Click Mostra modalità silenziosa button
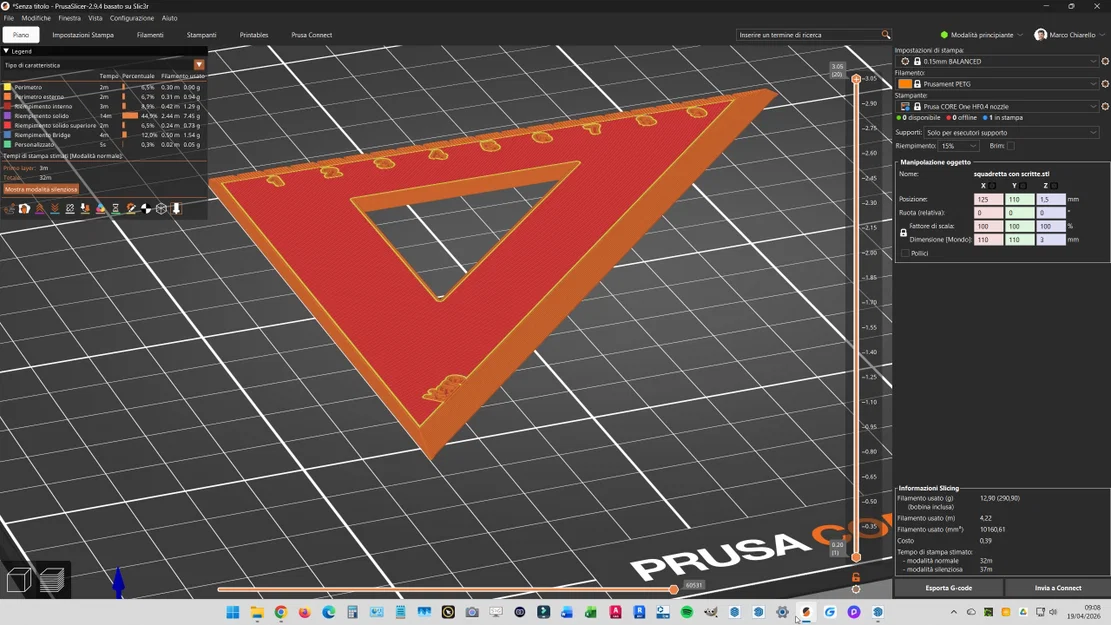Viewport: 1111px width, 625px height. pyautogui.click(x=41, y=189)
